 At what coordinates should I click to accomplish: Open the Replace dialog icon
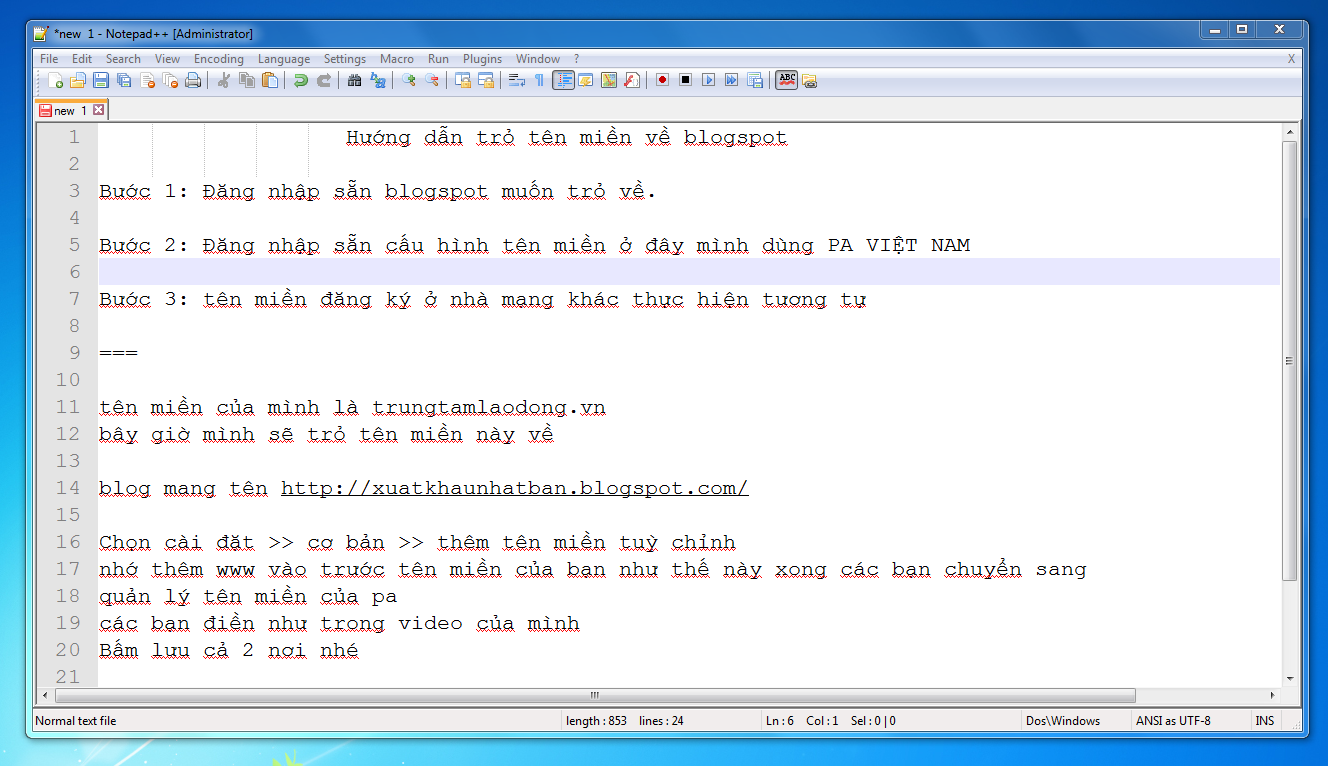click(x=378, y=80)
